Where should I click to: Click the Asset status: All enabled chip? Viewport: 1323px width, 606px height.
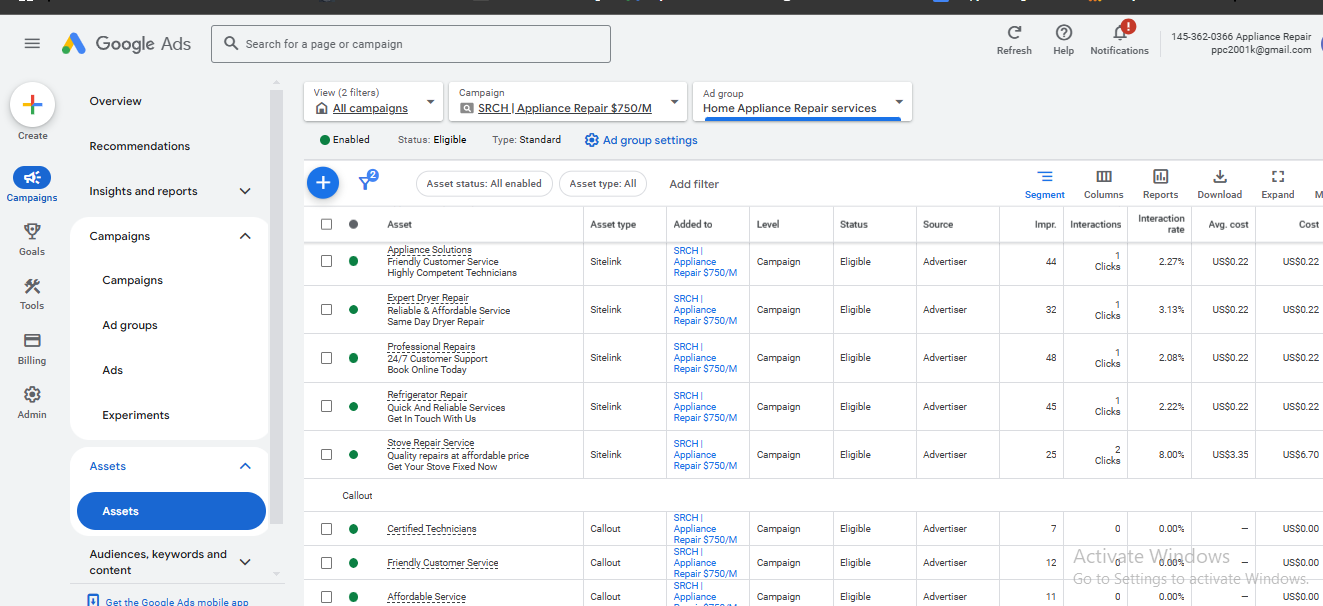pyautogui.click(x=484, y=183)
